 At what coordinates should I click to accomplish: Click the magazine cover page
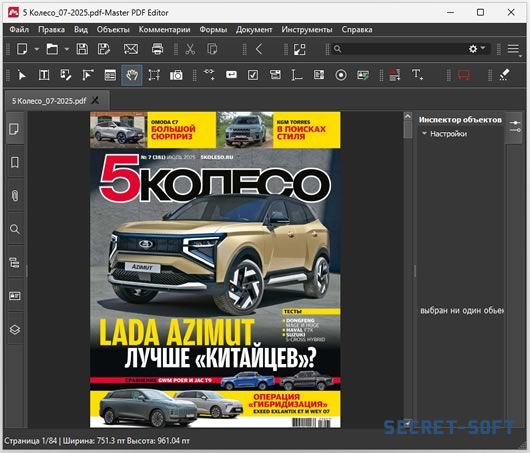tap(215, 269)
